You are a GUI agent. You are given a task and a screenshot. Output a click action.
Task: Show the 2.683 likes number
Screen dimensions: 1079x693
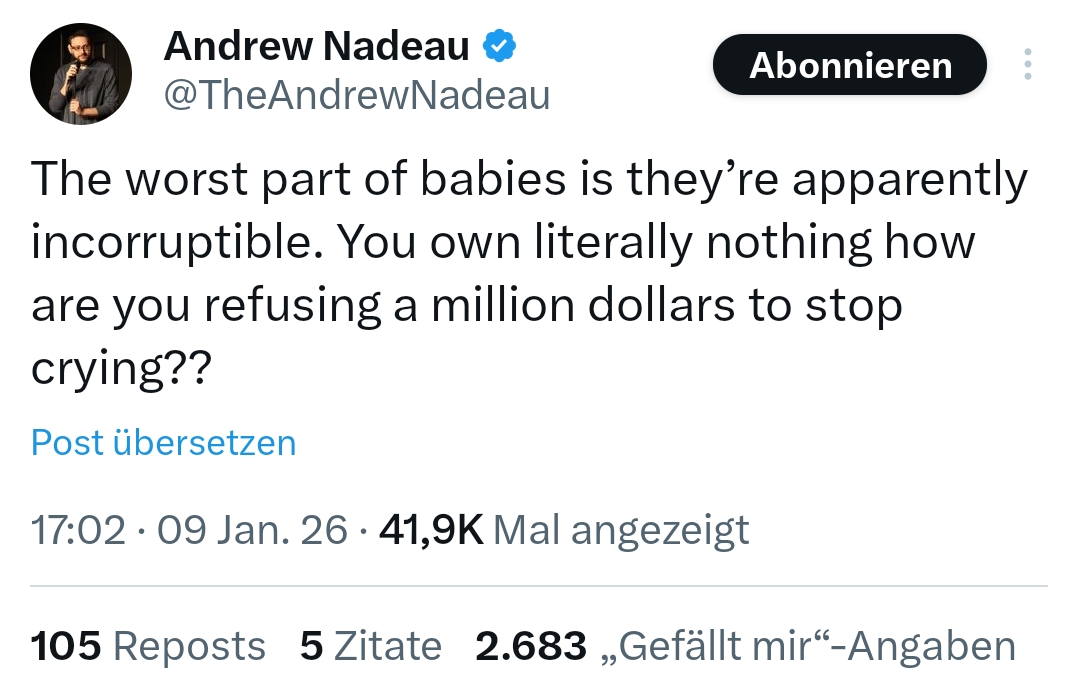(x=530, y=646)
